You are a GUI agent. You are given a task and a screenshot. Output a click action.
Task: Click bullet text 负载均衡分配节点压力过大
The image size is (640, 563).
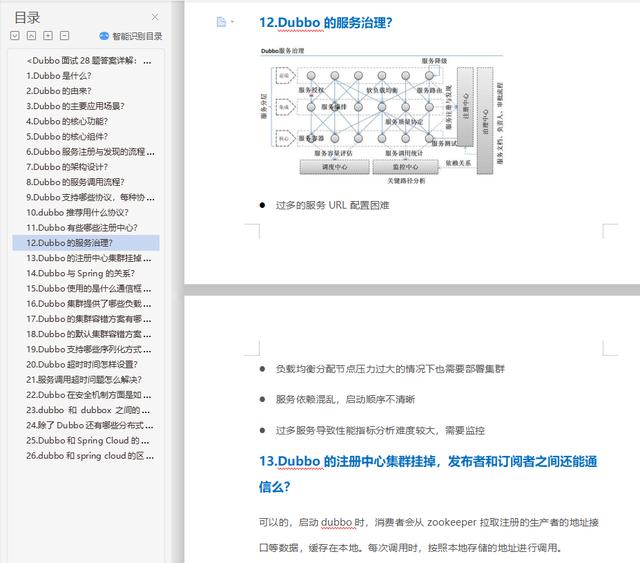click(390, 369)
